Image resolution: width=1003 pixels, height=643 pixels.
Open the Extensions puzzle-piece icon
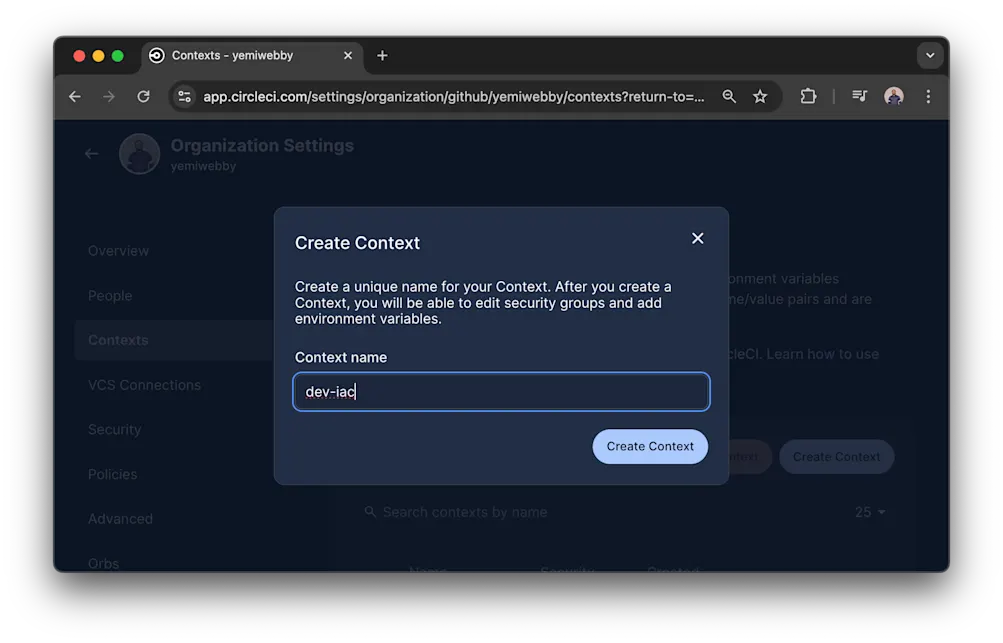coord(807,96)
